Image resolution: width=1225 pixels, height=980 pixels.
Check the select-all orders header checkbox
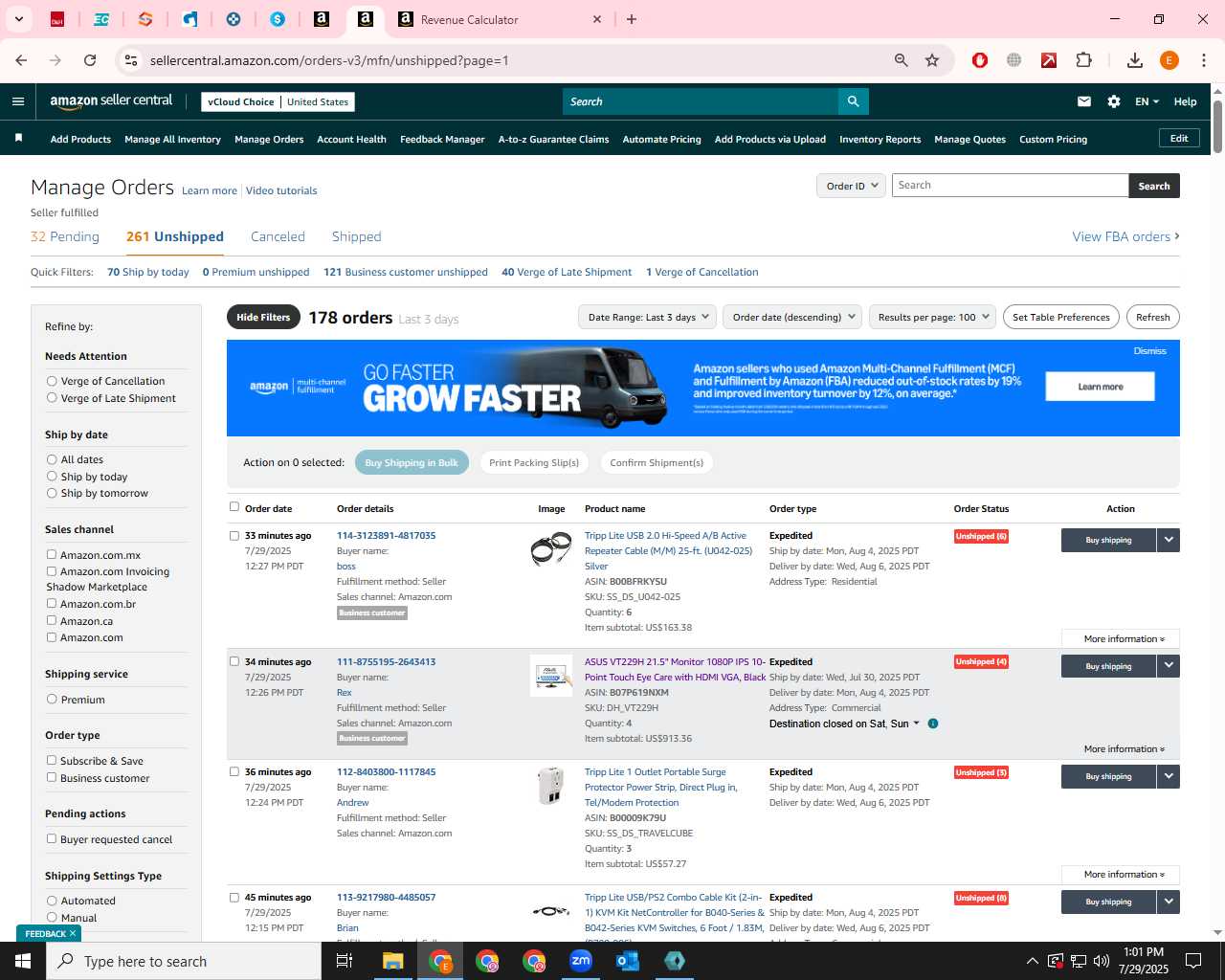coord(234,507)
